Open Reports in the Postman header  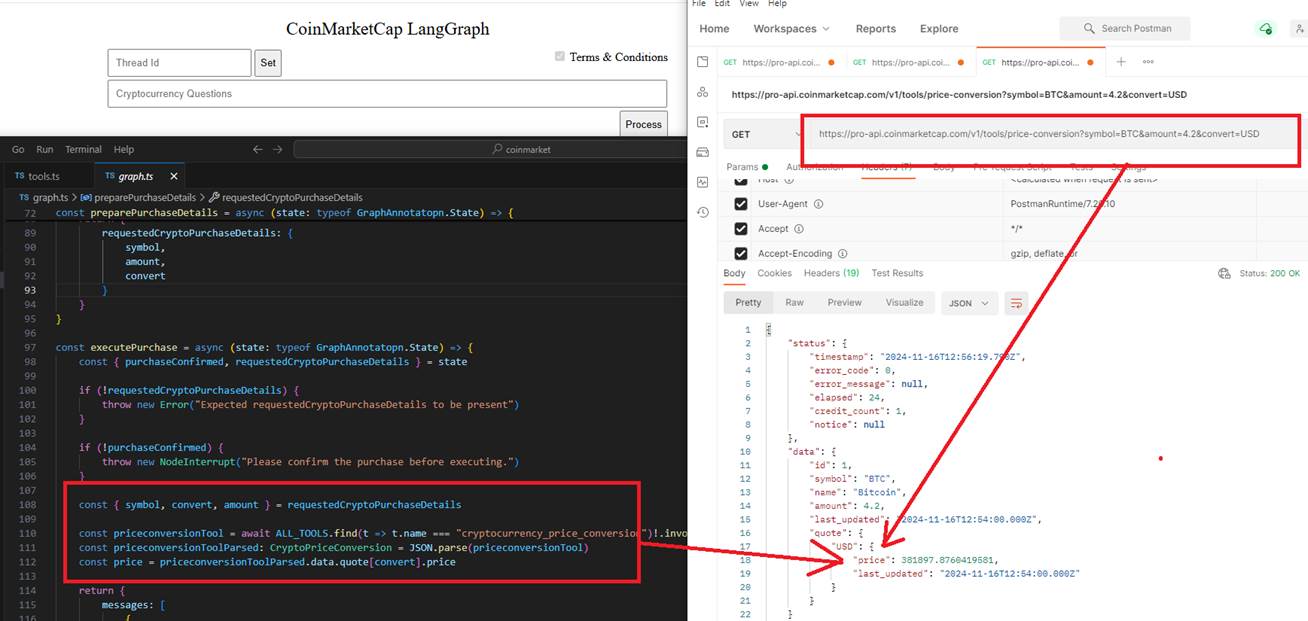click(x=875, y=29)
